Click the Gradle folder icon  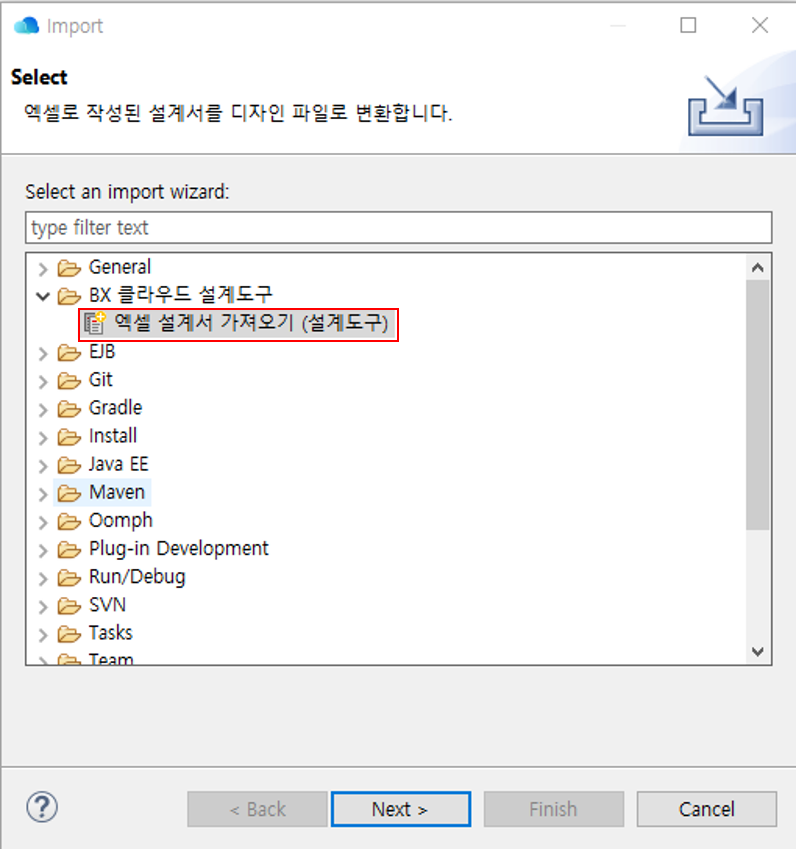(69, 408)
